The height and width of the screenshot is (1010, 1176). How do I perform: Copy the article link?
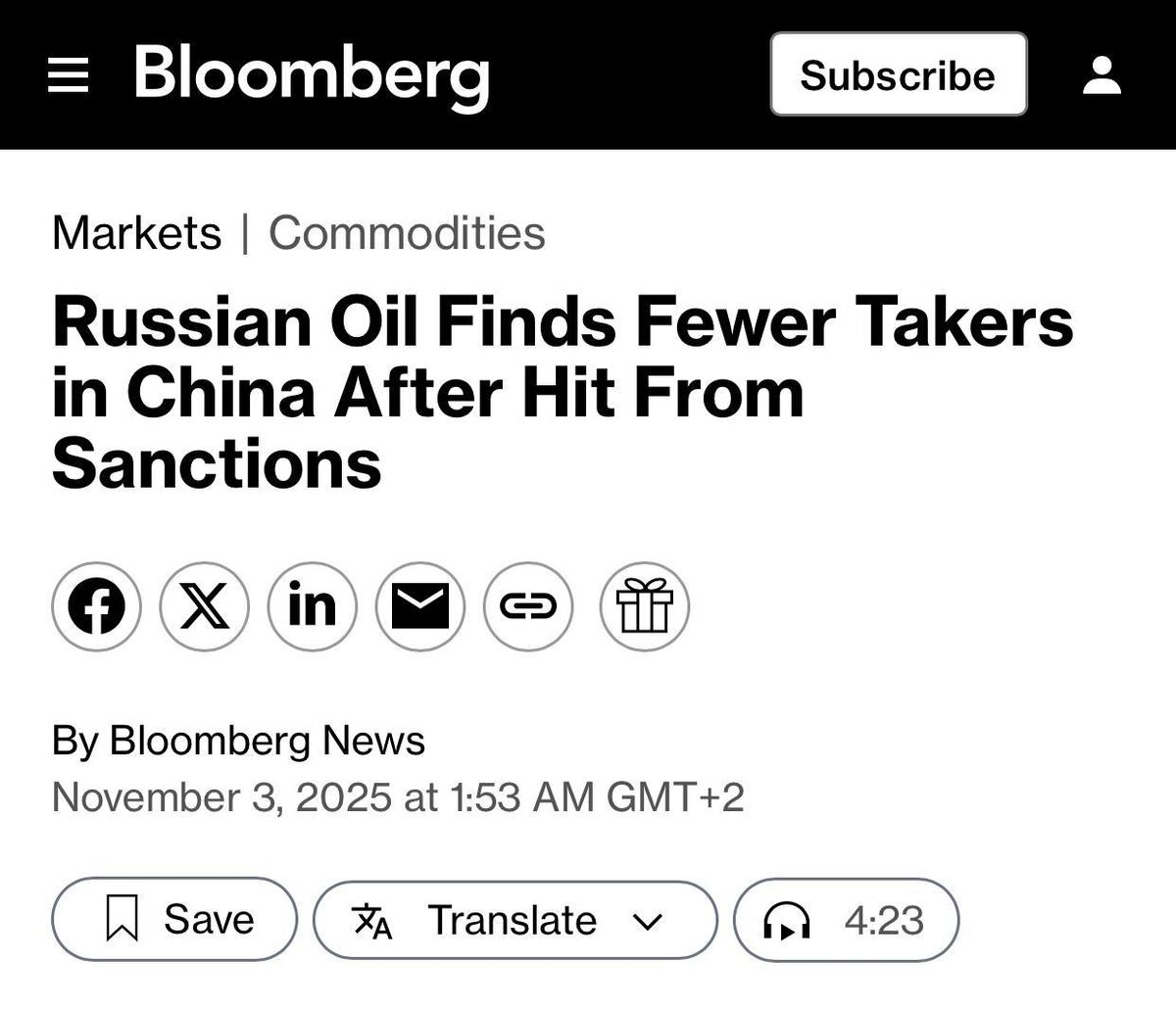[528, 606]
